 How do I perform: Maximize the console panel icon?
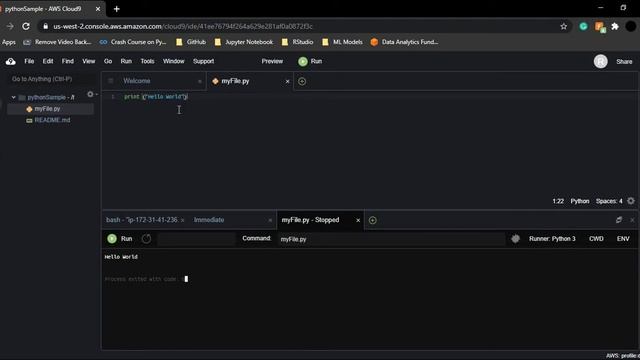619,220
